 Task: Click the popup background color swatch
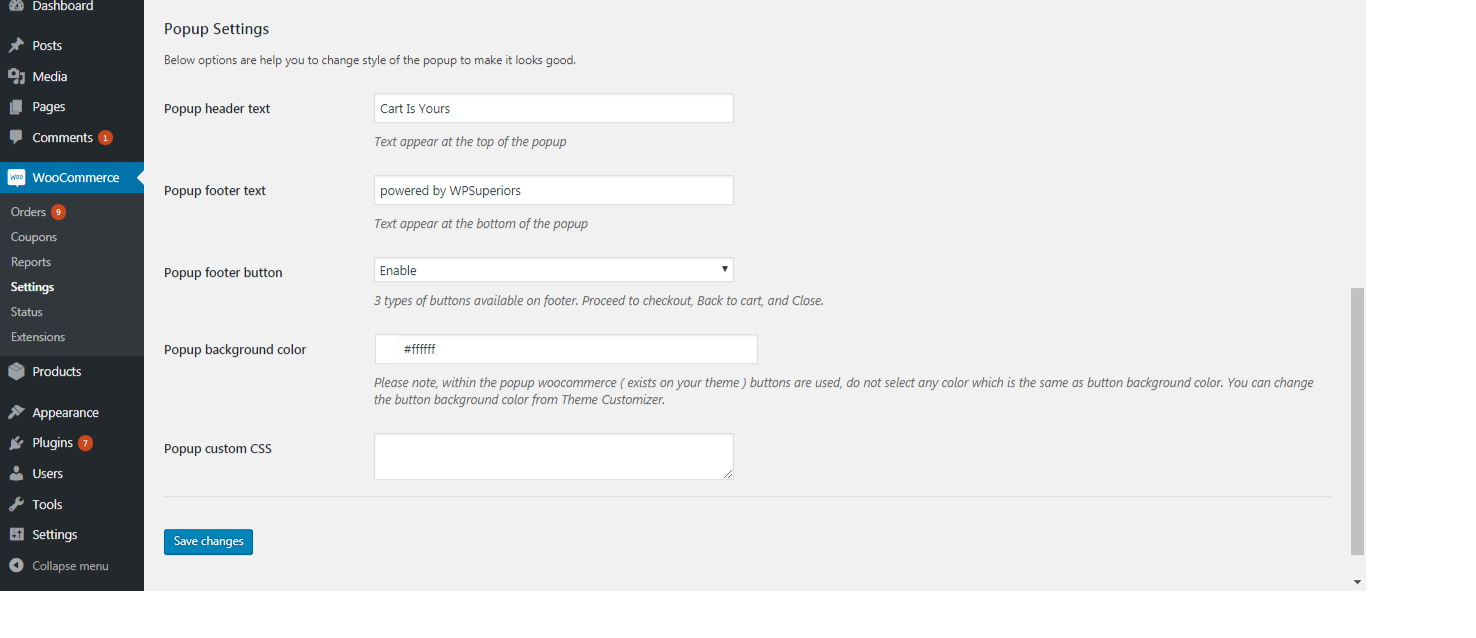point(387,349)
